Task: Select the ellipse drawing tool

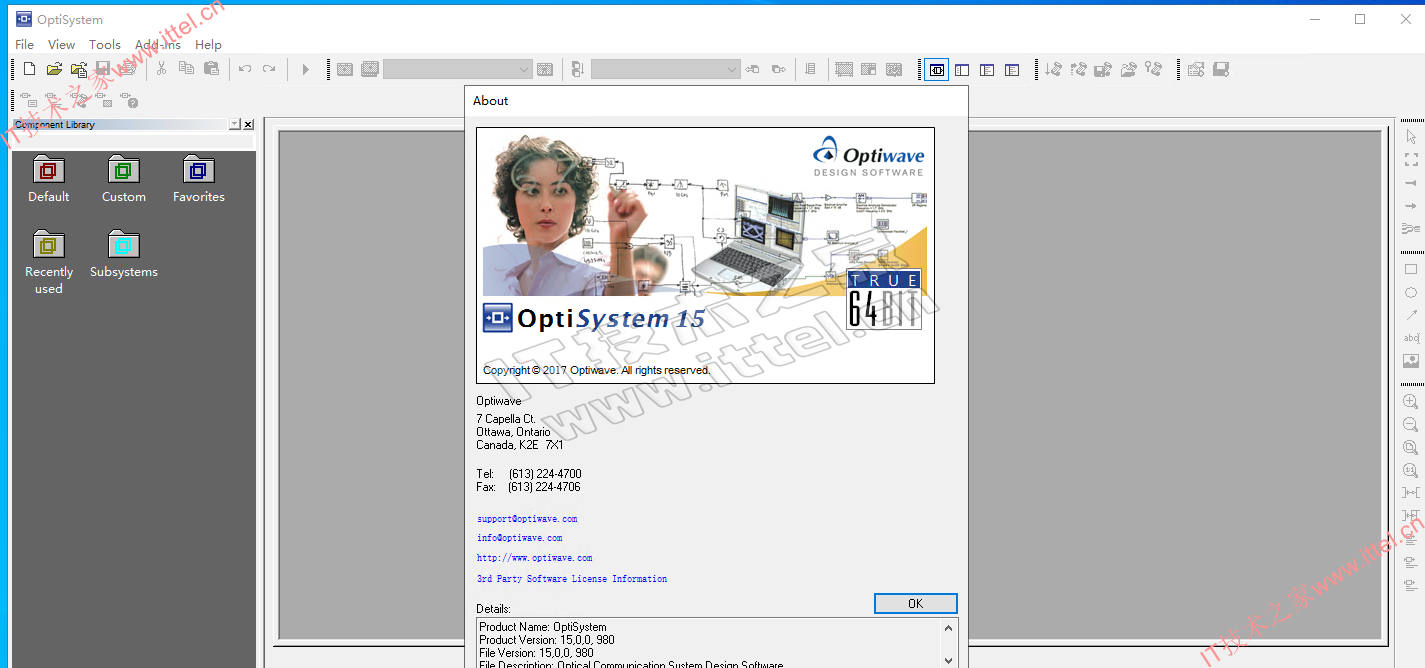Action: (x=1411, y=292)
